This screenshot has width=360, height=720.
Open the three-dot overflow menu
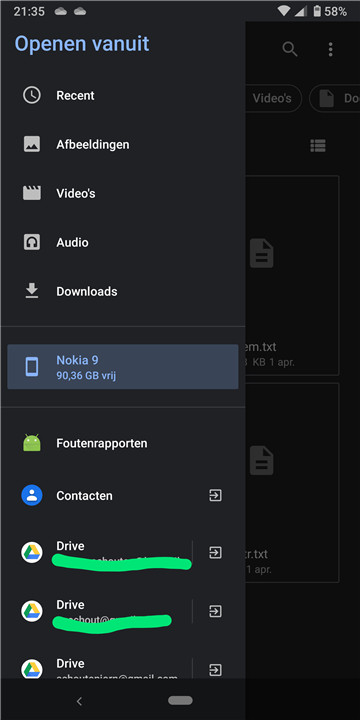click(x=330, y=49)
